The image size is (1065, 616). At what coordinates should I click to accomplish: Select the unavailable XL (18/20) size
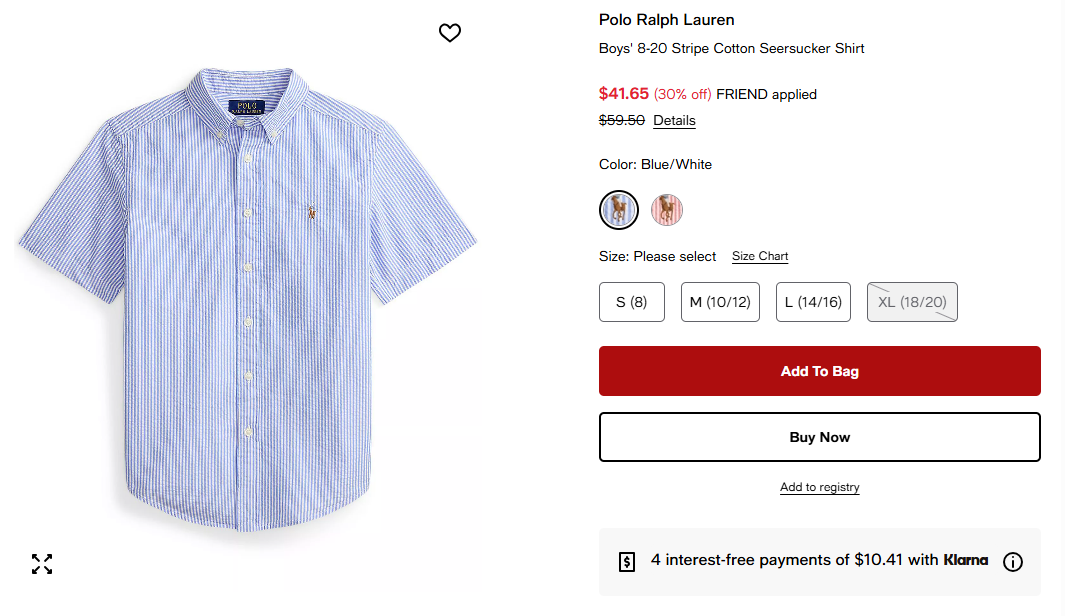tap(912, 302)
